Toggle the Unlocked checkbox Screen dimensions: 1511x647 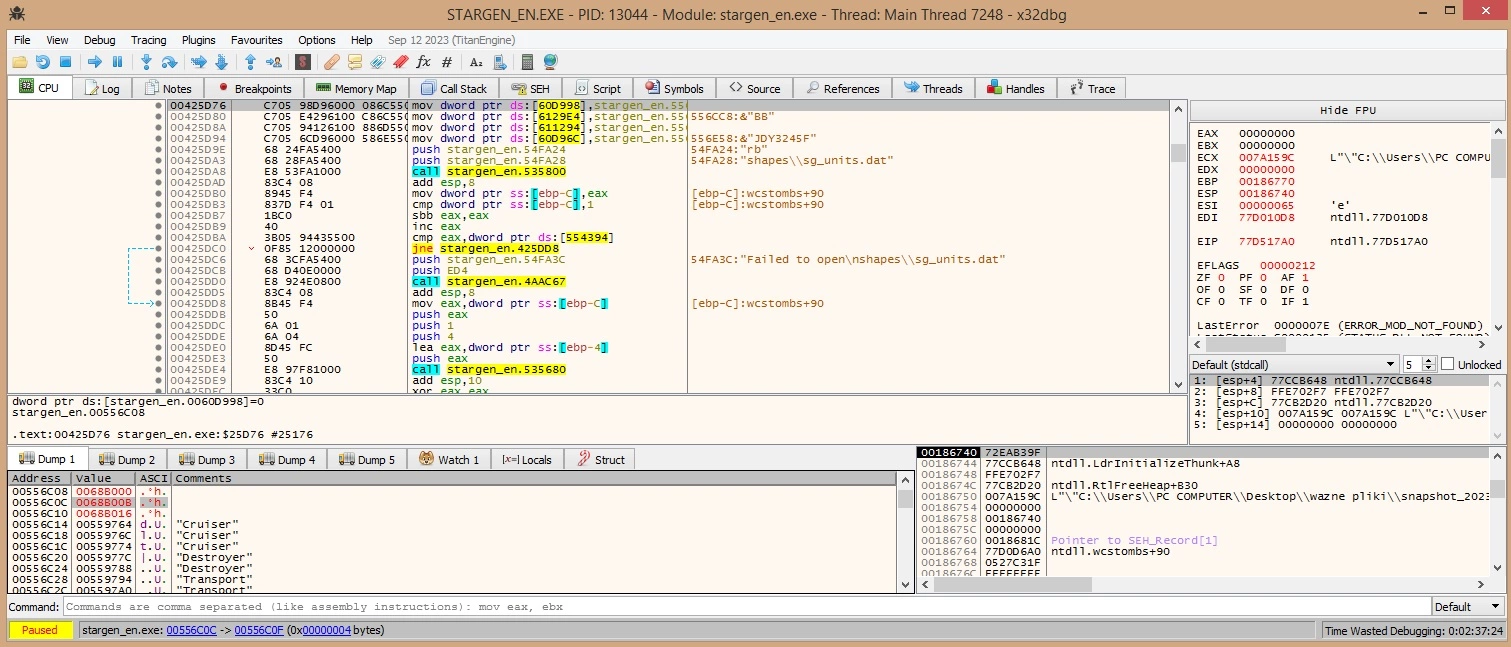click(1447, 364)
